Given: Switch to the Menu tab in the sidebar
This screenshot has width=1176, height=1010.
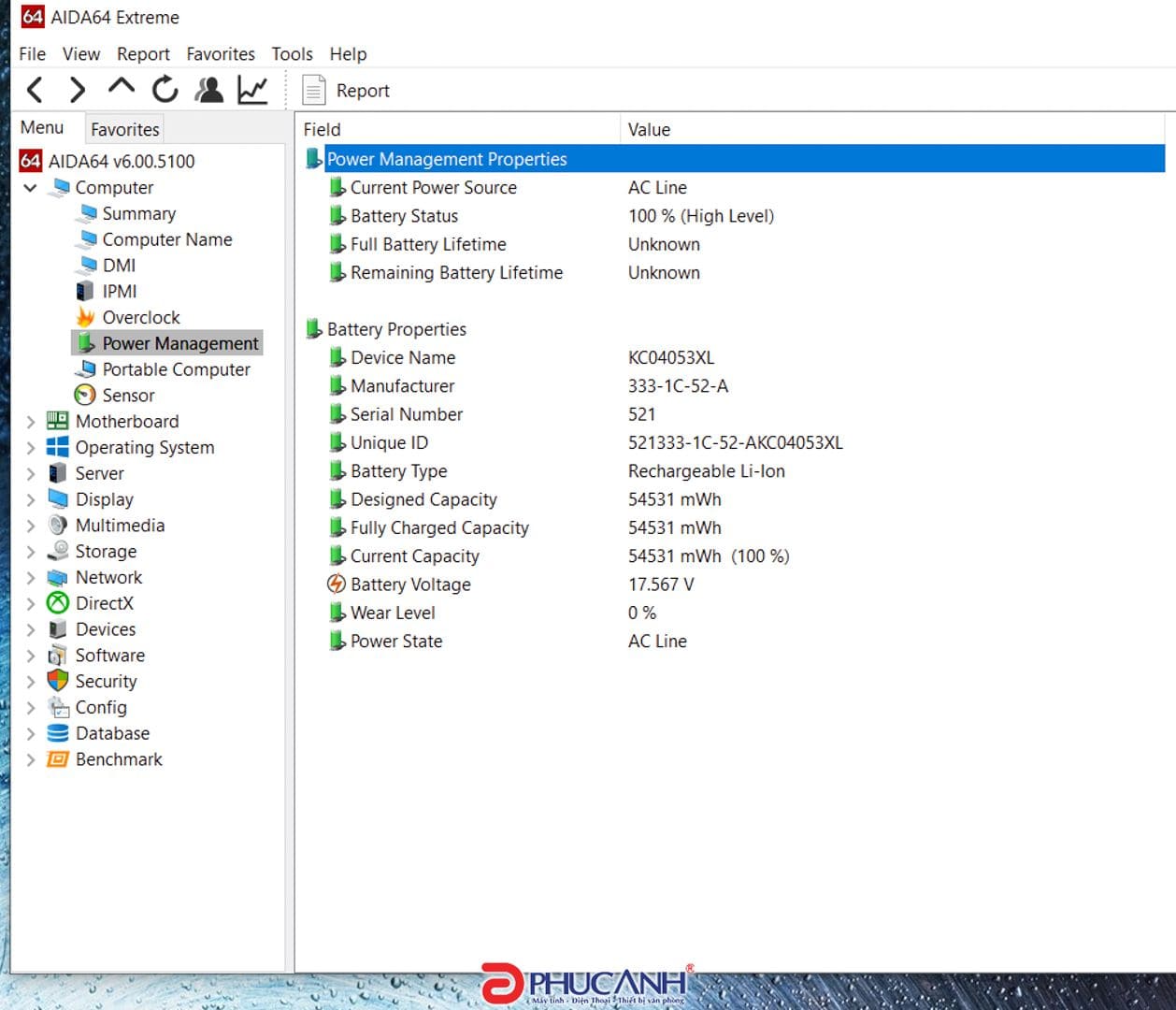Looking at the screenshot, I should pyautogui.click(x=42, y=127).
